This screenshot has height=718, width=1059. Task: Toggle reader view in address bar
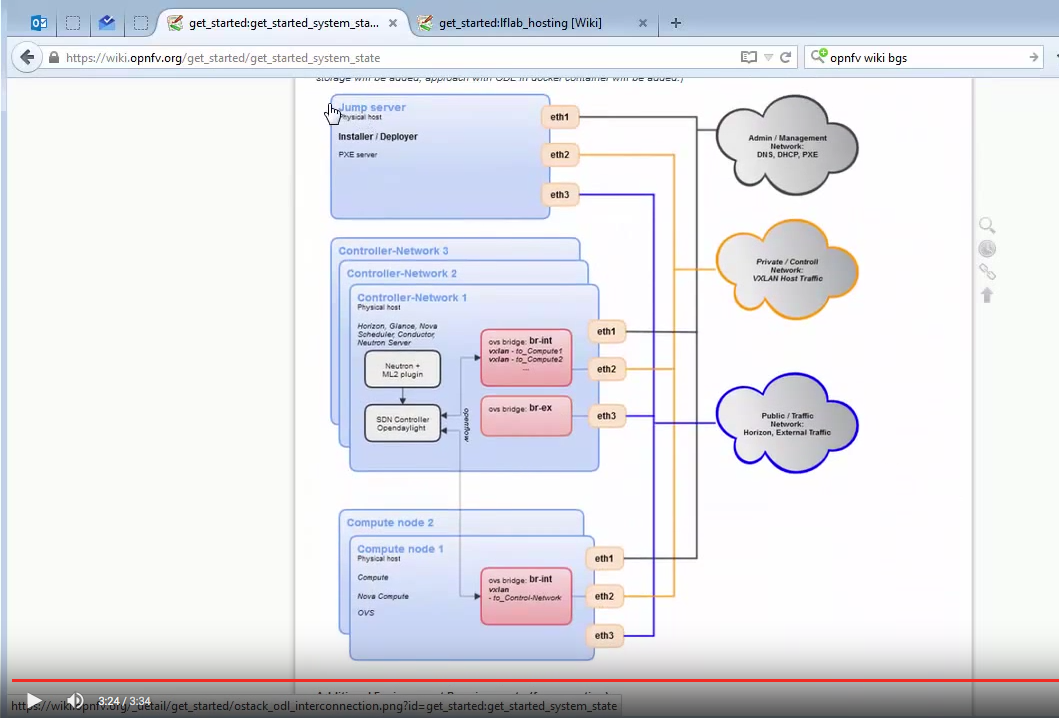(x=748, y=57)
